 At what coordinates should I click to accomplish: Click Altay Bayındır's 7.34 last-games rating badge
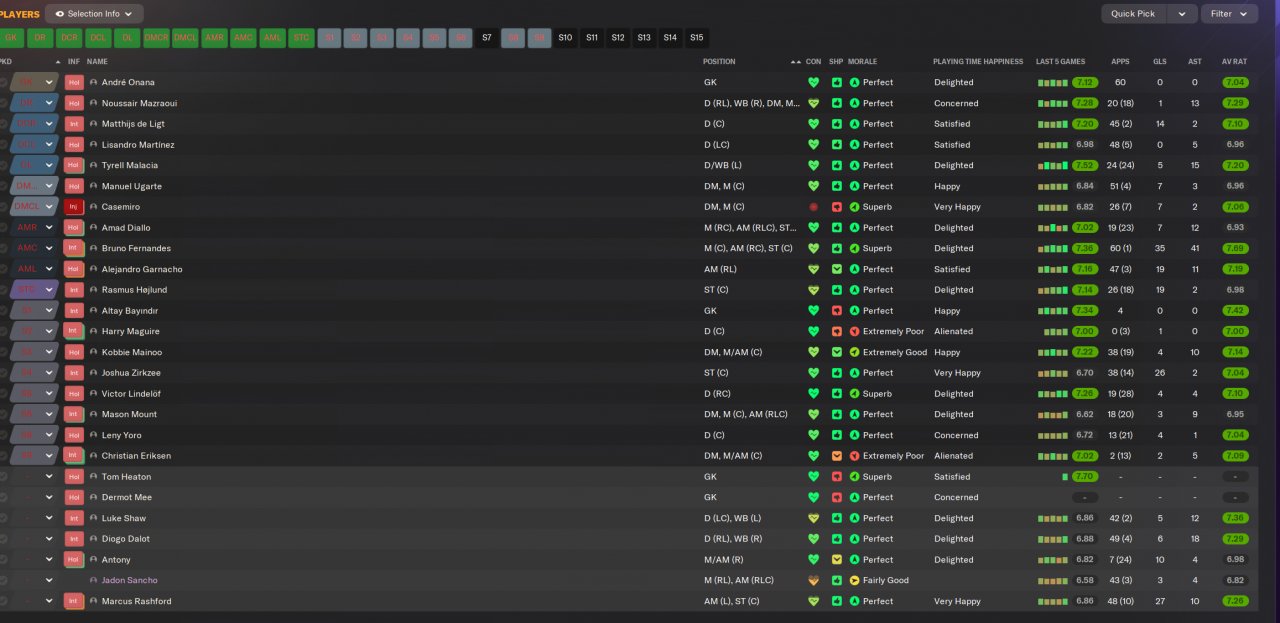pyautogui.click(x=1085, y=311)
